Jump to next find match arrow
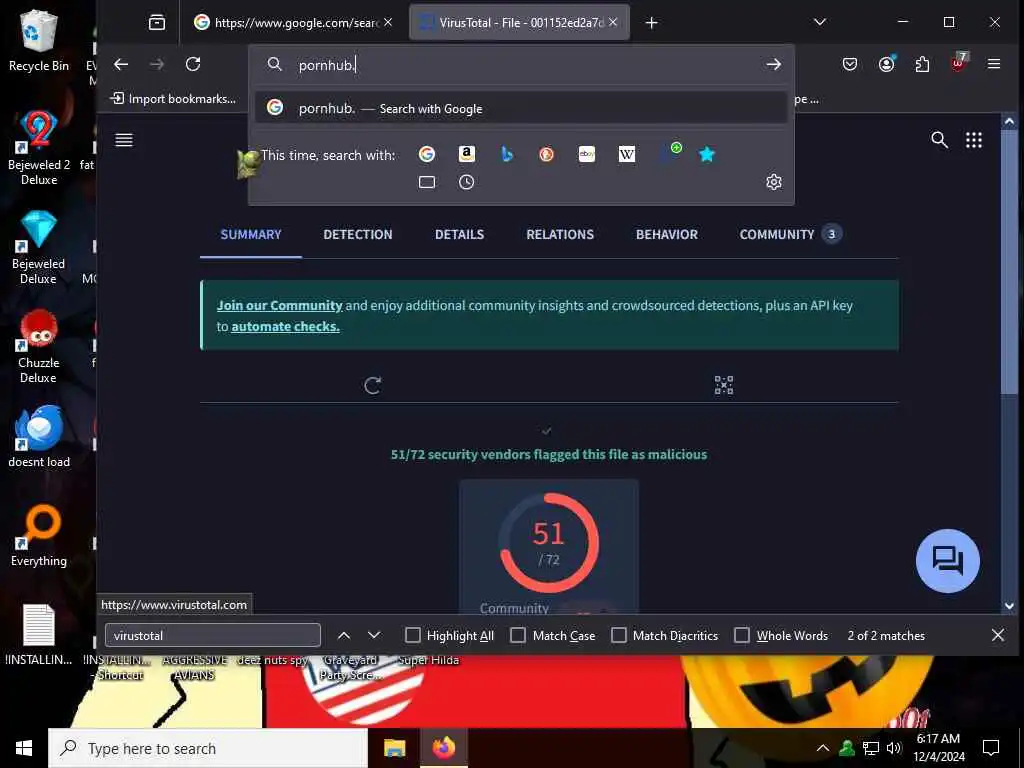Screen dimensions: 1024x768 point(374,635)
